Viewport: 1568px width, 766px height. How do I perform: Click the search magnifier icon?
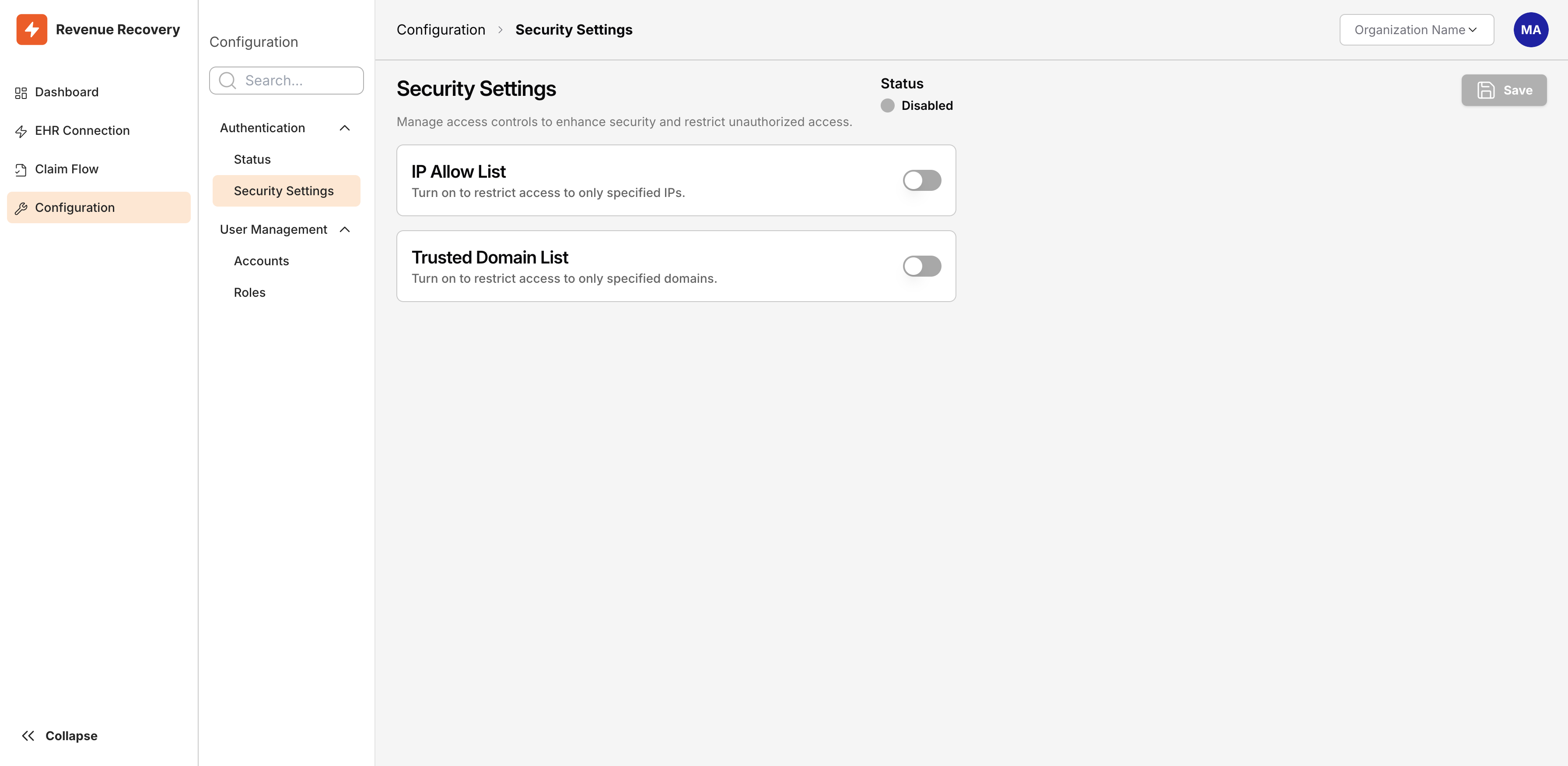tap(227, 80)
